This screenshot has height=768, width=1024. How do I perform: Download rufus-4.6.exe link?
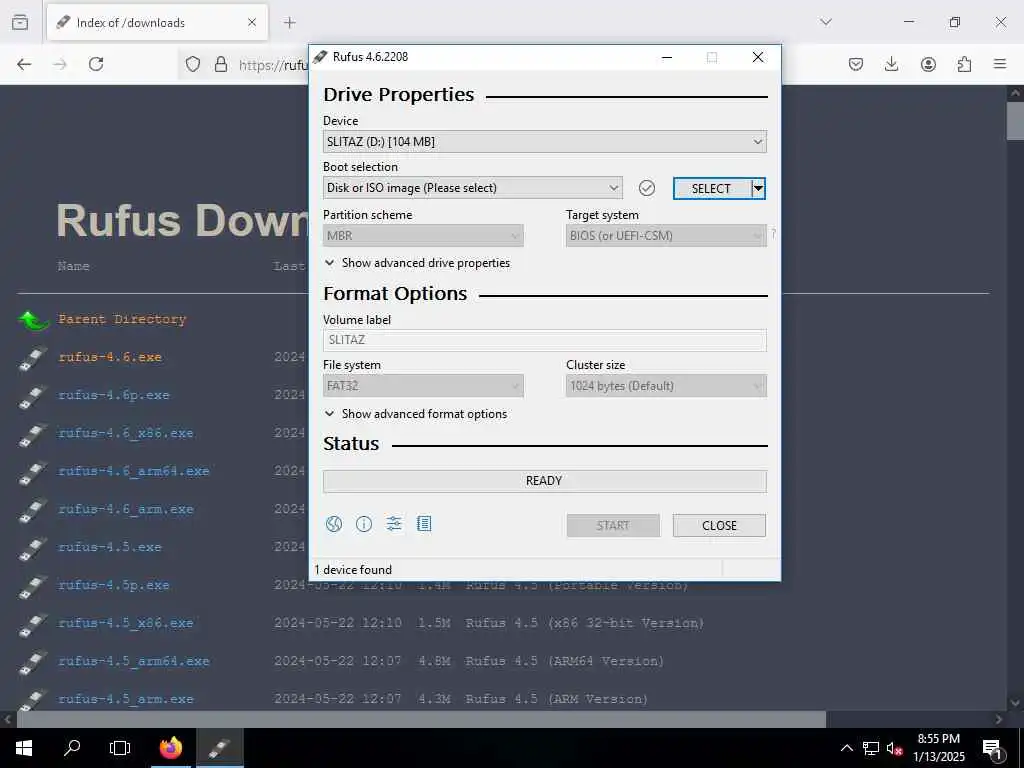coord(110,357)
